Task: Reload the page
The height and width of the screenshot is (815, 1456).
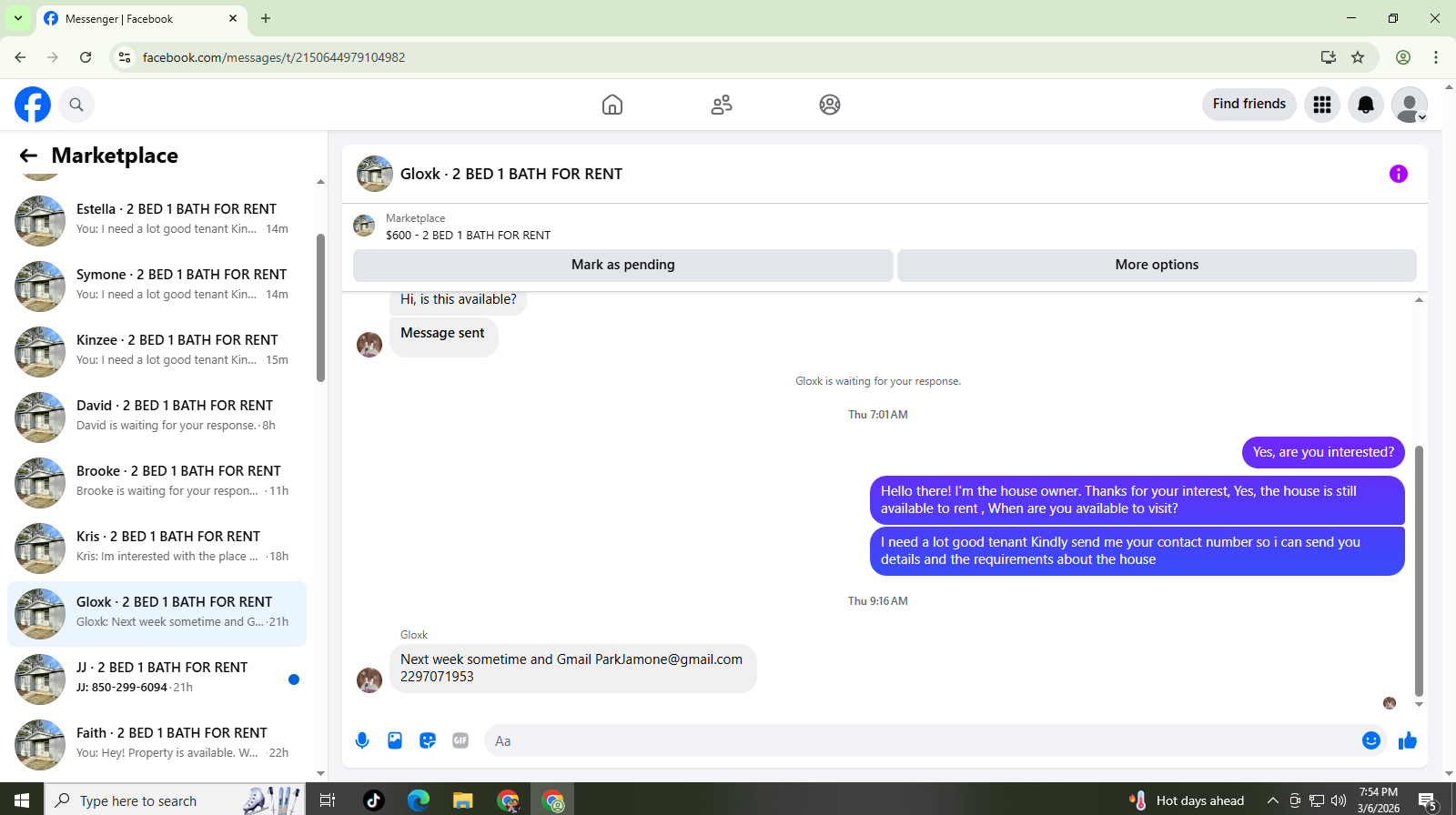Action: pyautogui.click(x=86, y=57)
